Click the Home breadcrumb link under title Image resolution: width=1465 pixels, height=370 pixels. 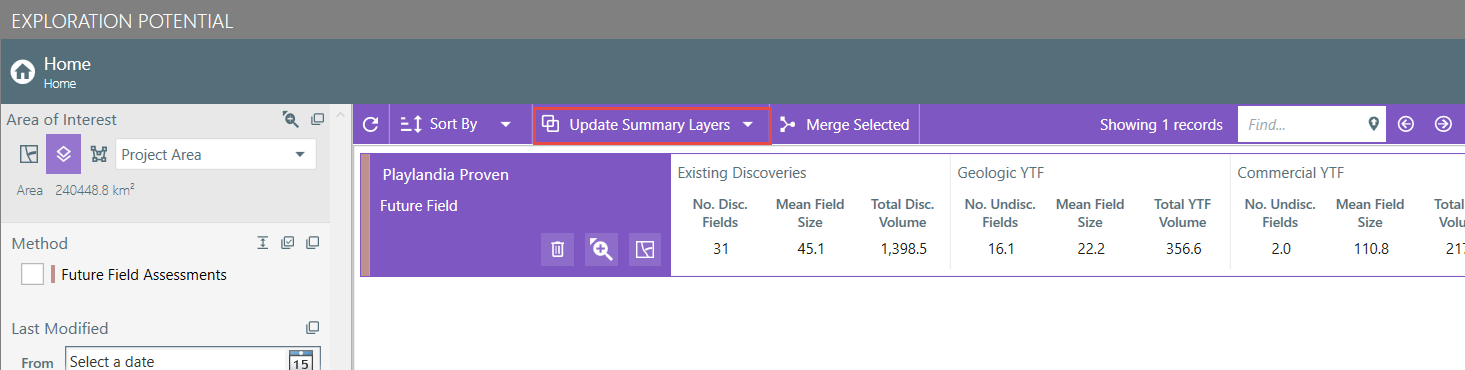coord(59,84)
